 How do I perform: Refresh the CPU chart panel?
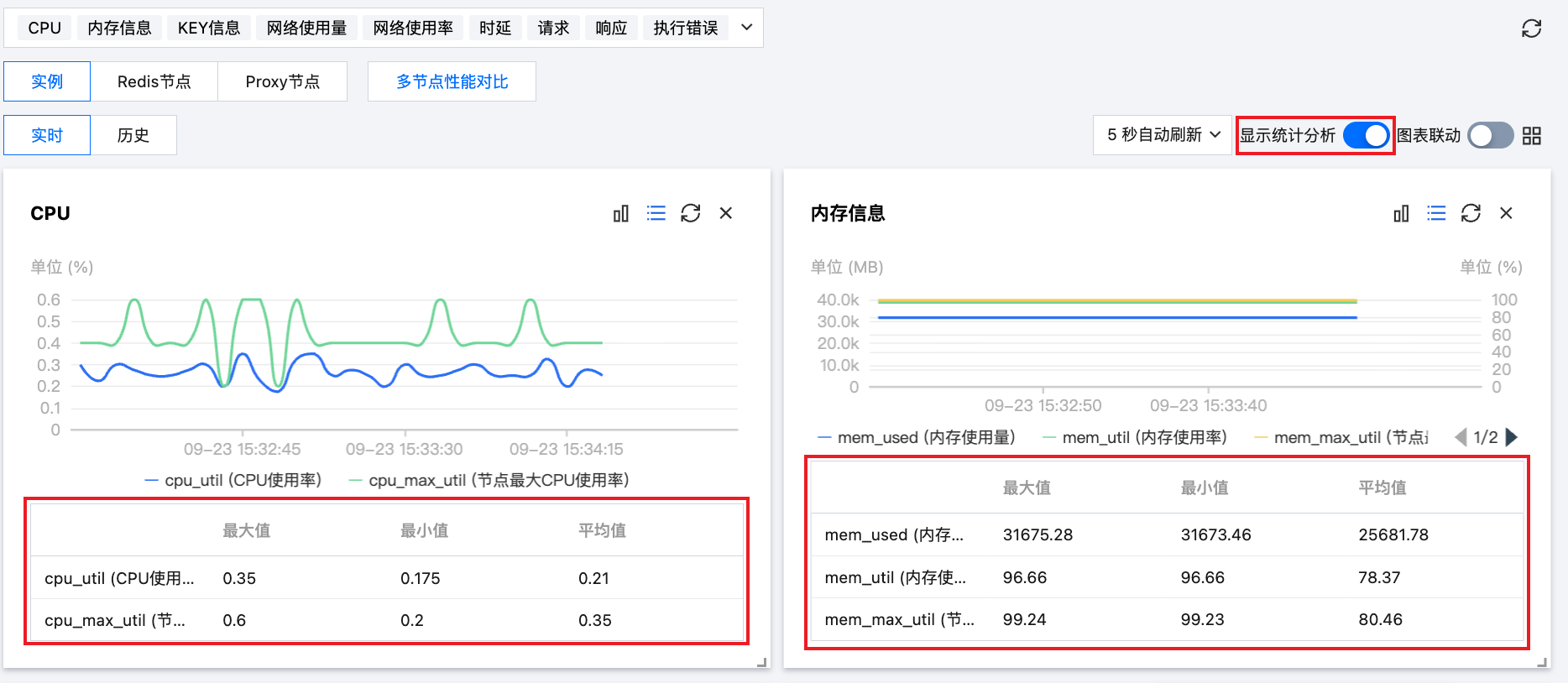[x=690, y=214]
